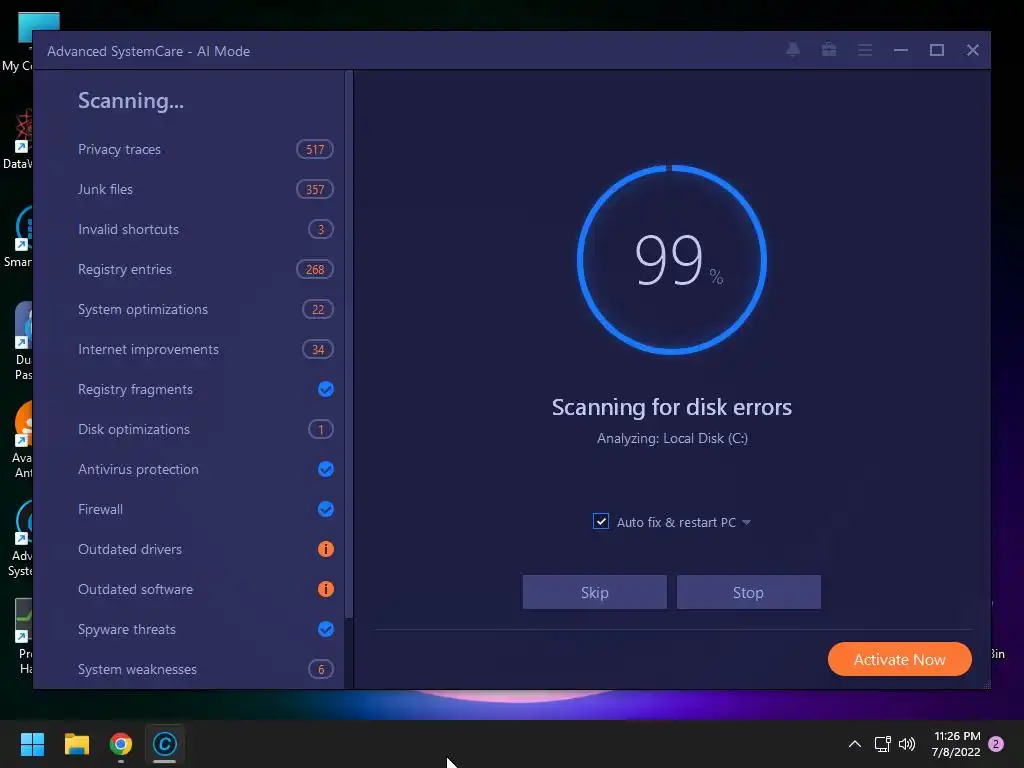Image resolution: width=1024 pixels, height=768 pixels.
Task: Select the Internet improvements row
Action: pos(206,349)
